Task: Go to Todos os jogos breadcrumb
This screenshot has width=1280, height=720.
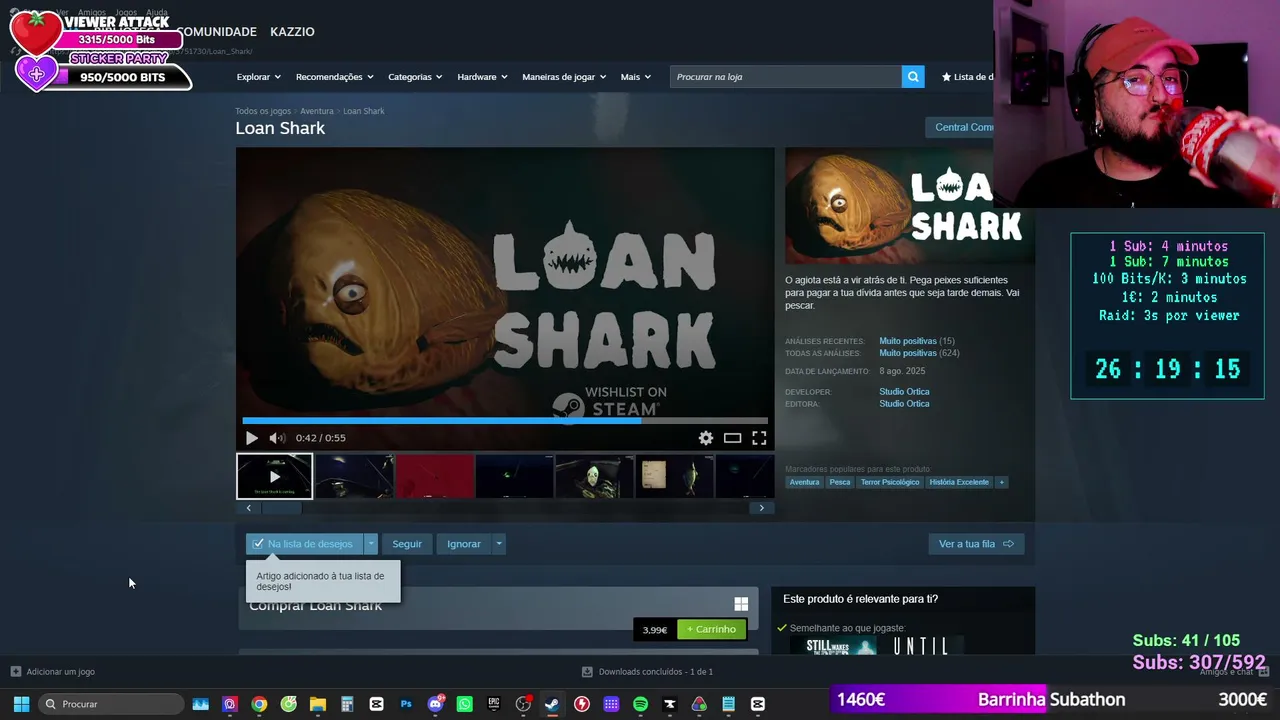Action: point(263,111)
